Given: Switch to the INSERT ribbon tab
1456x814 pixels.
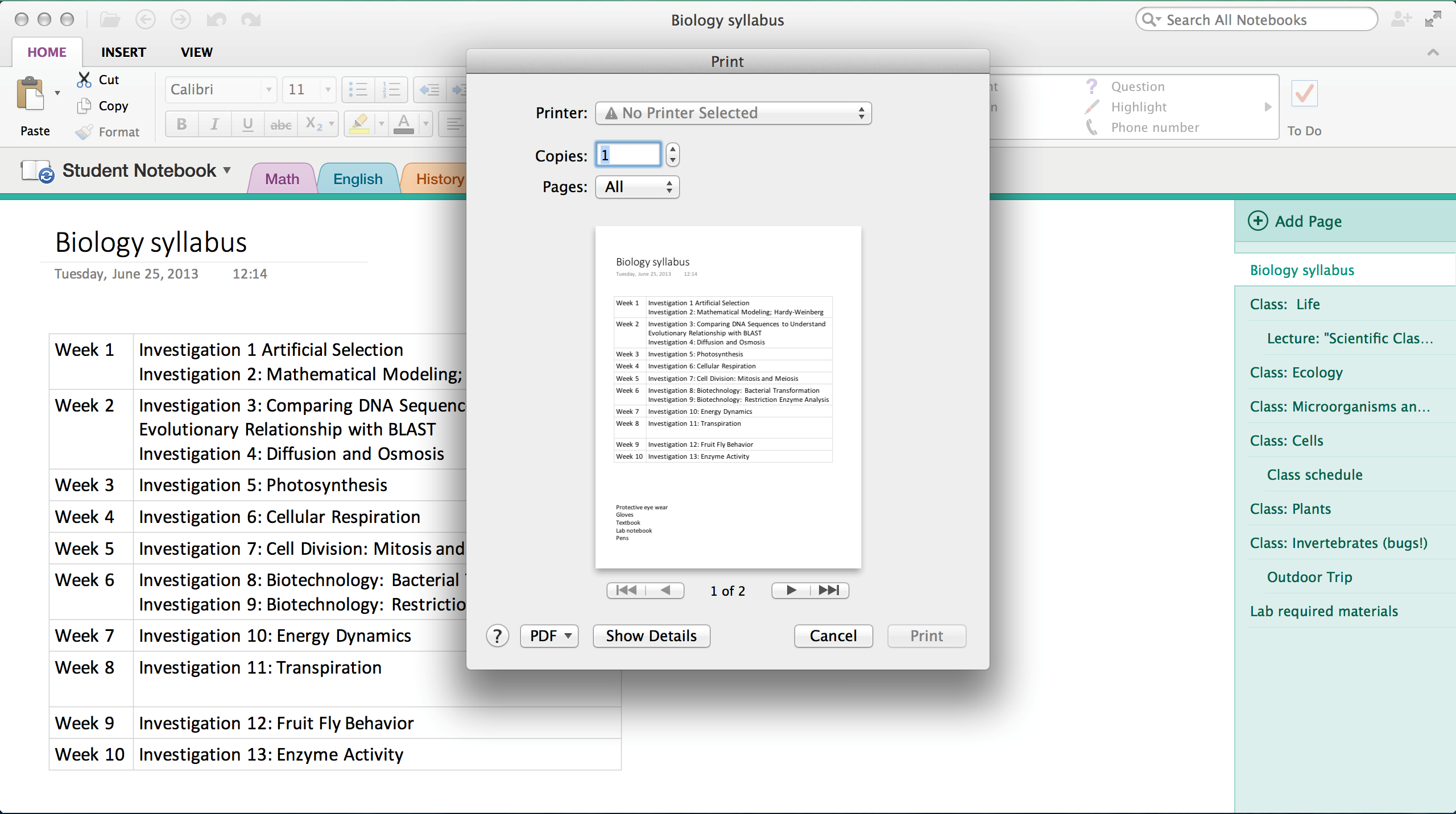Looking at the screenshot, I should pos(123,52).
